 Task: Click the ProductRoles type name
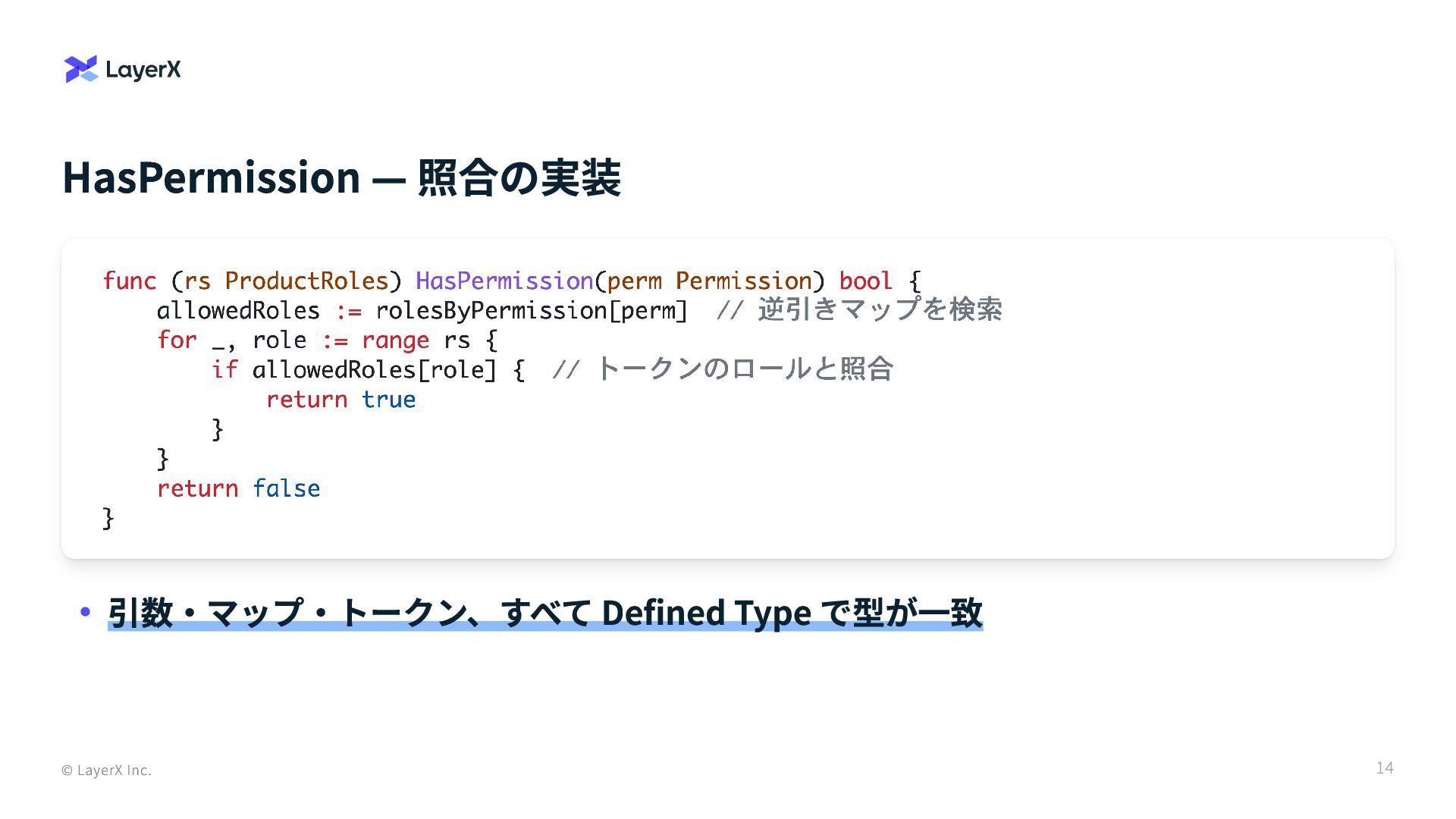pyautogui.click(x=306, y=281)
